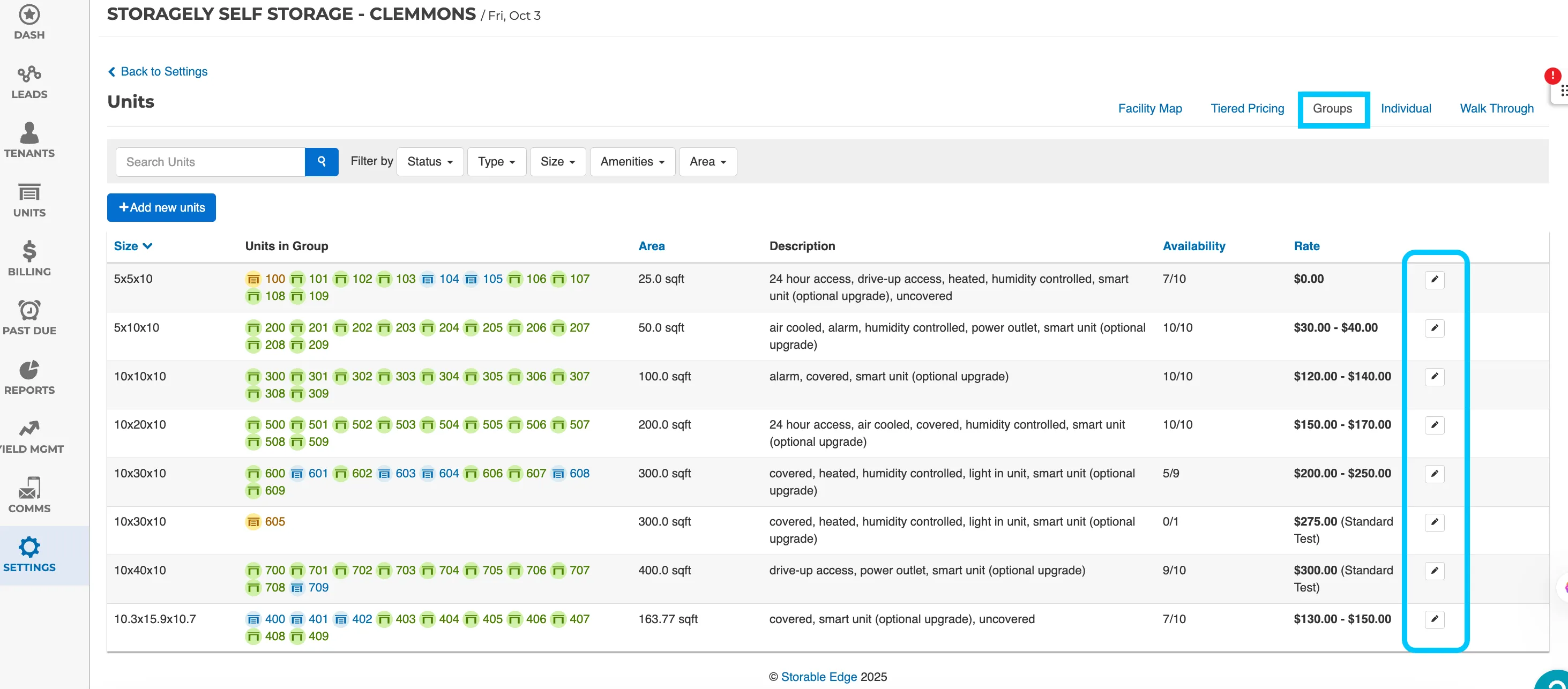Click the search magnifier button

pyautogui.click(x=322, y=161)
